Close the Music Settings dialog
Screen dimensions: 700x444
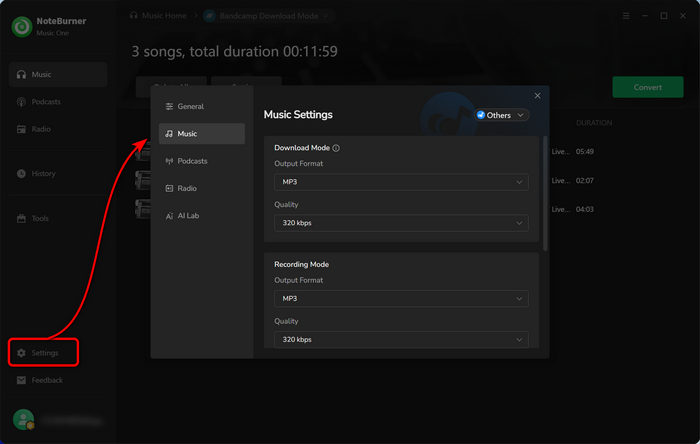tap(538, 95)
